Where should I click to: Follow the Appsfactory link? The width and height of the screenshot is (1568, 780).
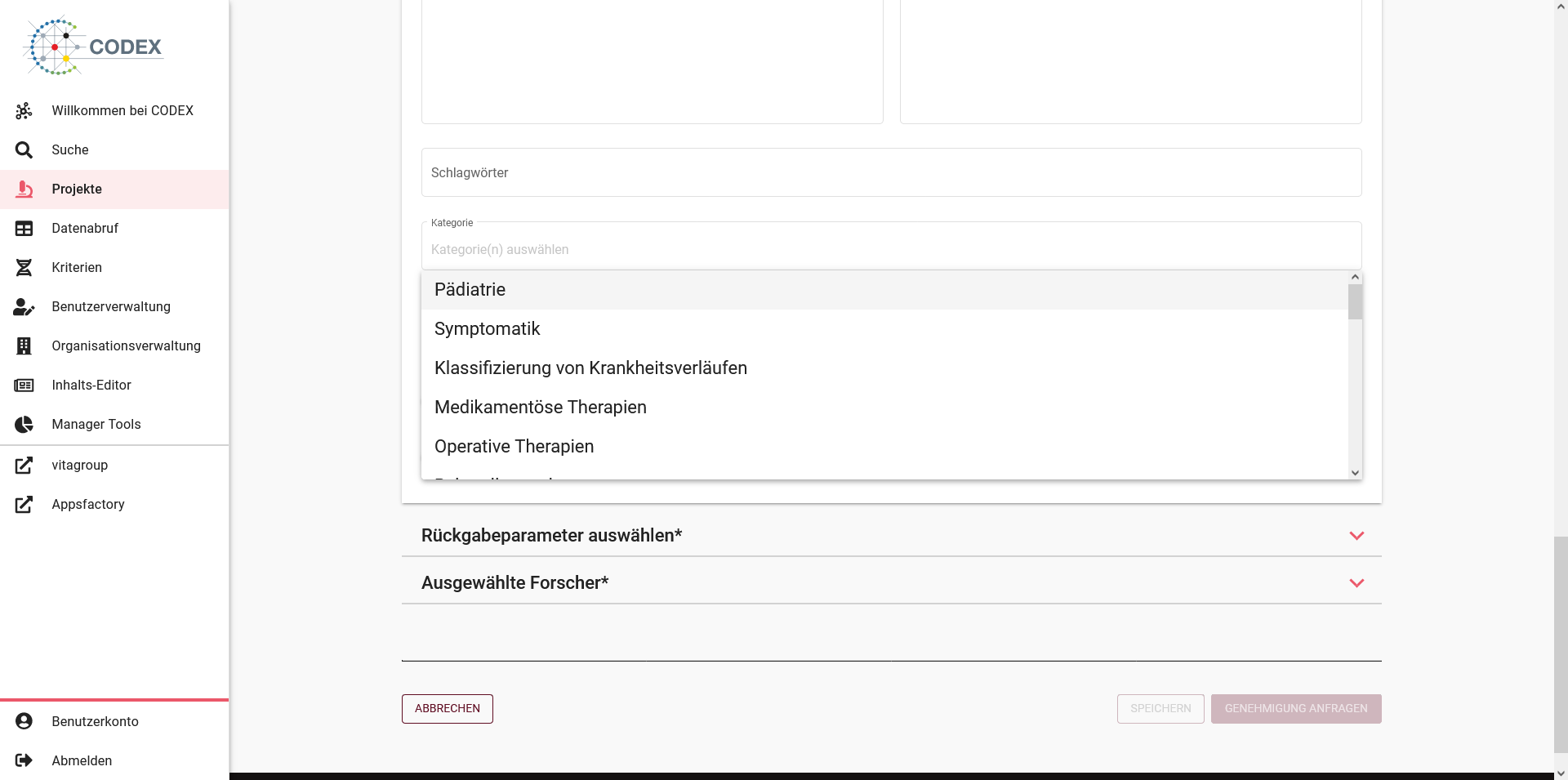(114, 504)
